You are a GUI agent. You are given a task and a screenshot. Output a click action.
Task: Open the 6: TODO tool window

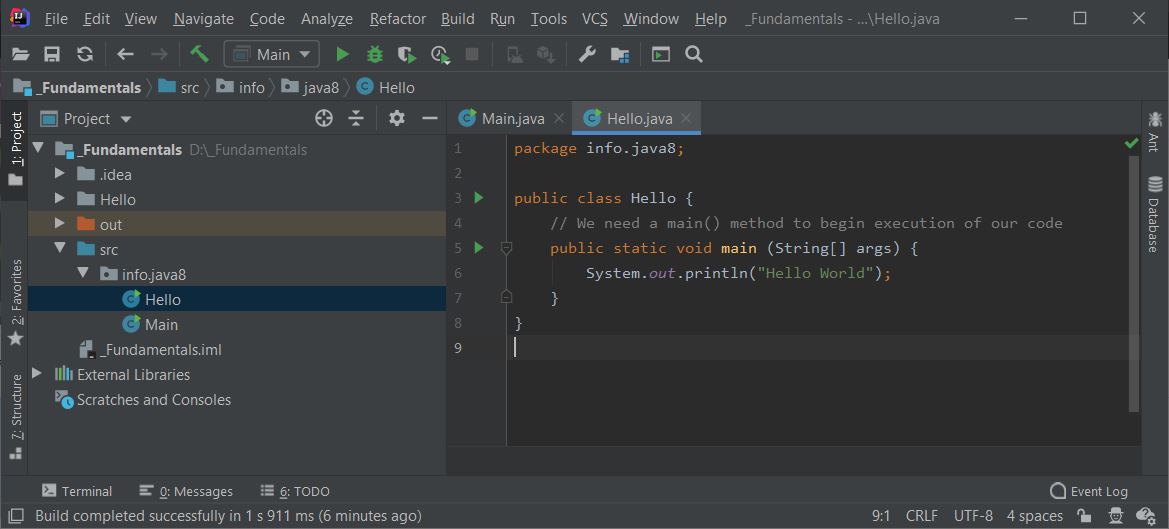[294, 491]
